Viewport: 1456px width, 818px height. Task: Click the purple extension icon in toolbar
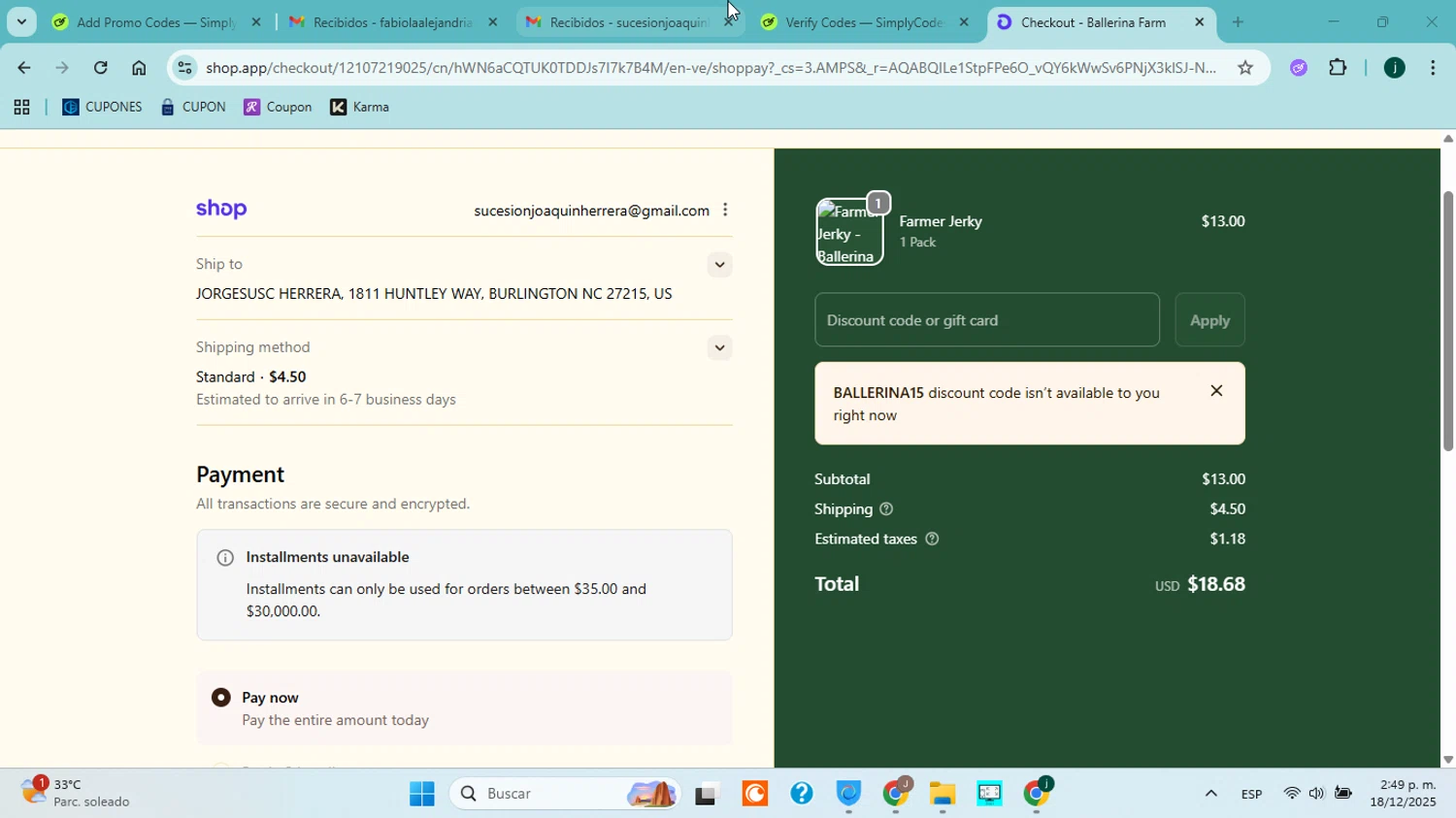click(x=1299, y=68)
